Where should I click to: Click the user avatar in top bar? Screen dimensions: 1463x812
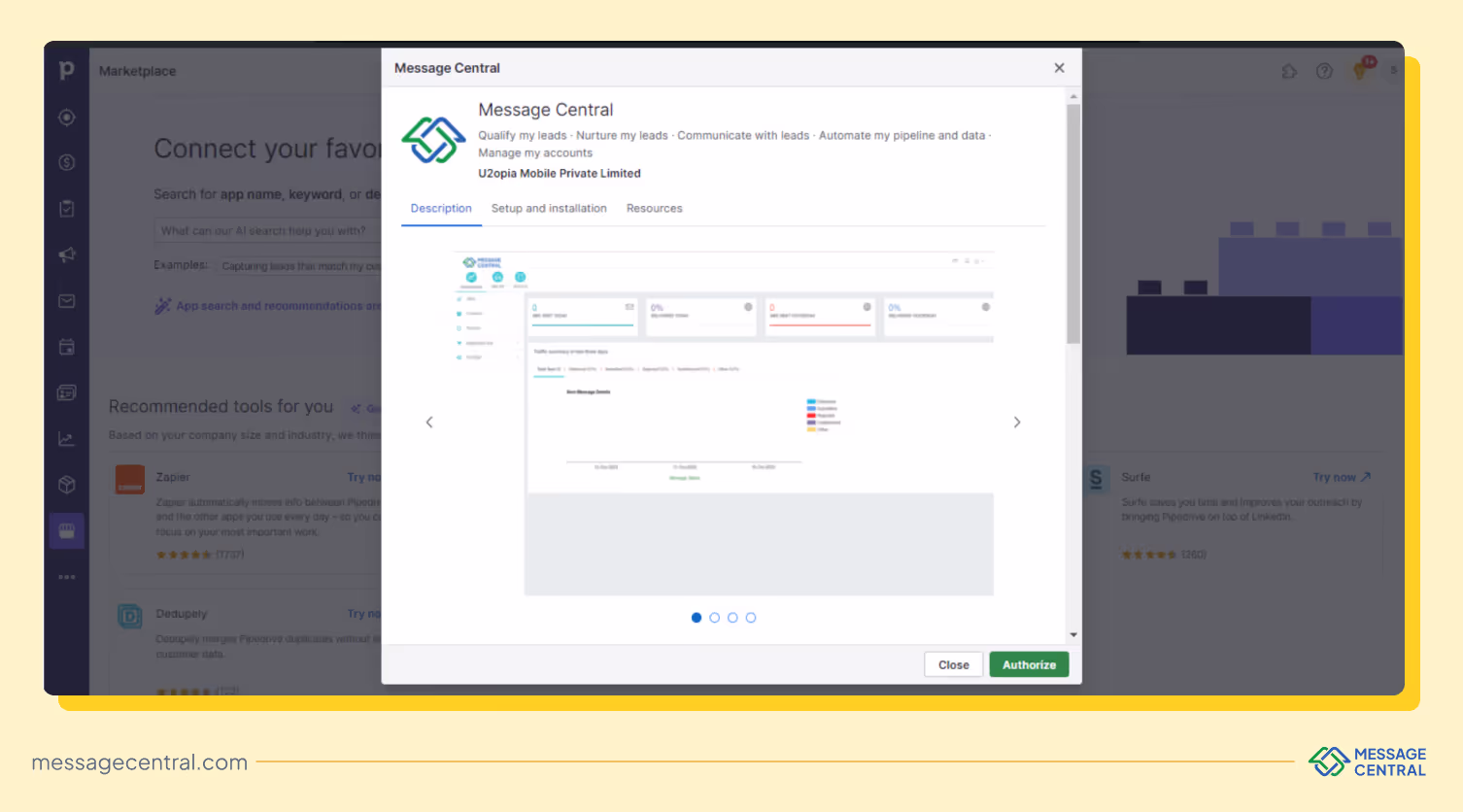coord(1393,71)
